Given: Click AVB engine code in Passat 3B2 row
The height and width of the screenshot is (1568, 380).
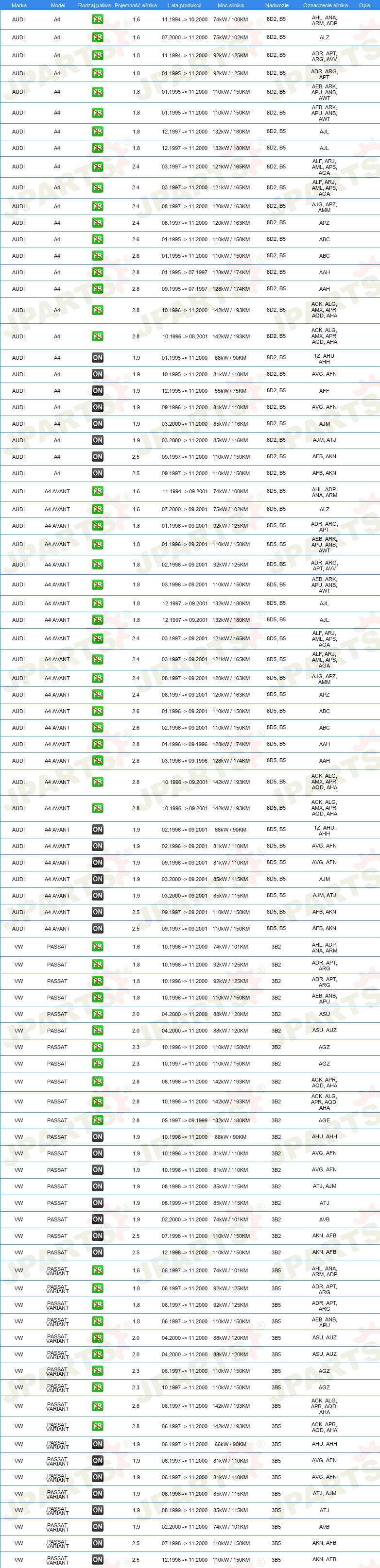Looking at the screenshot, I should pyautogui.click(x=325, y=1219).
